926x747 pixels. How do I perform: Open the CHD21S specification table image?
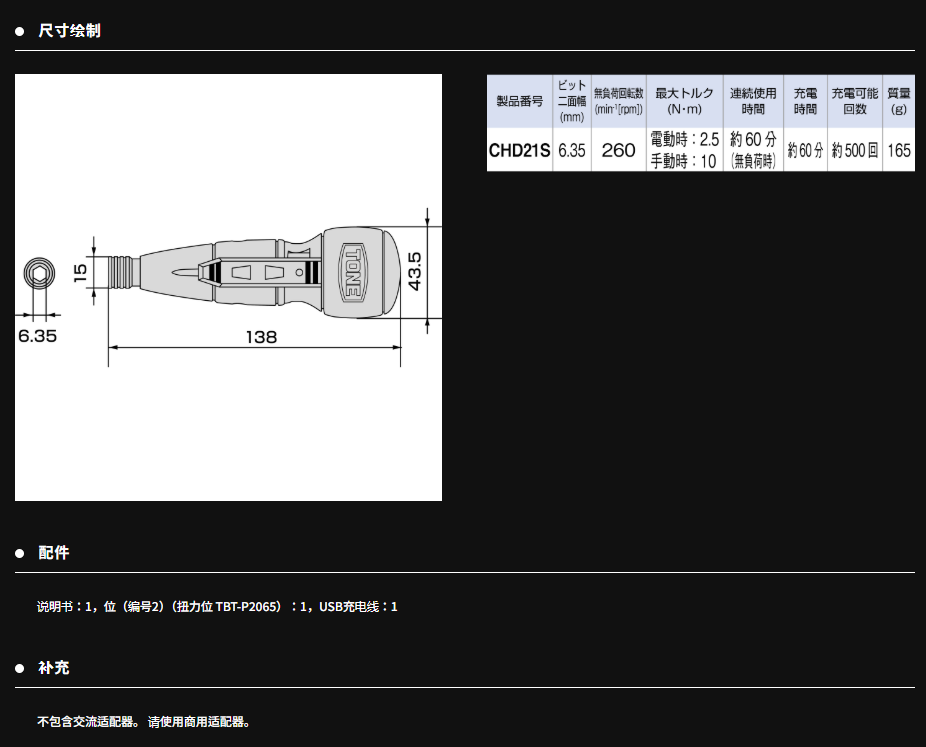tap(700, 123)
